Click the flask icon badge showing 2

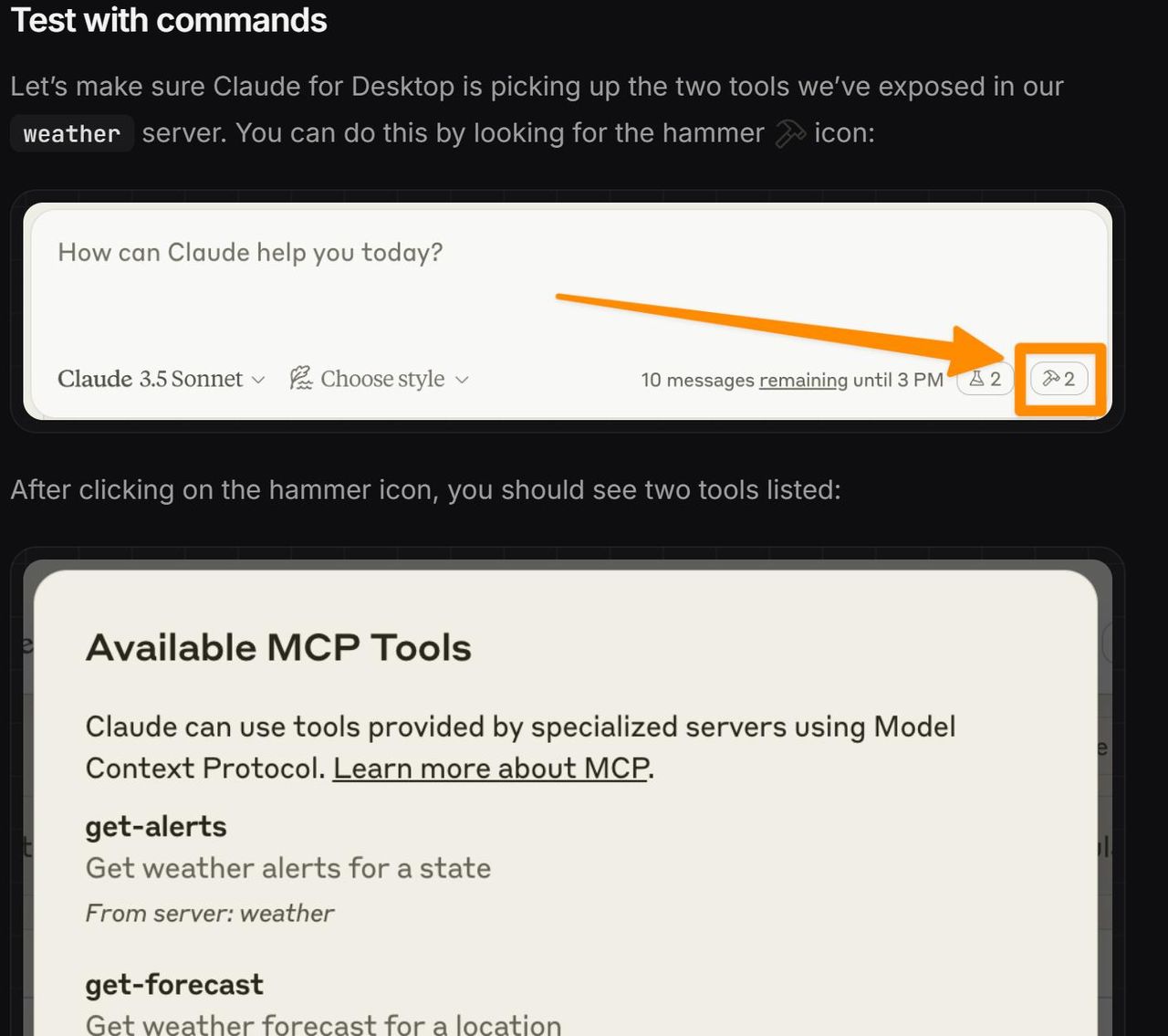985,379
